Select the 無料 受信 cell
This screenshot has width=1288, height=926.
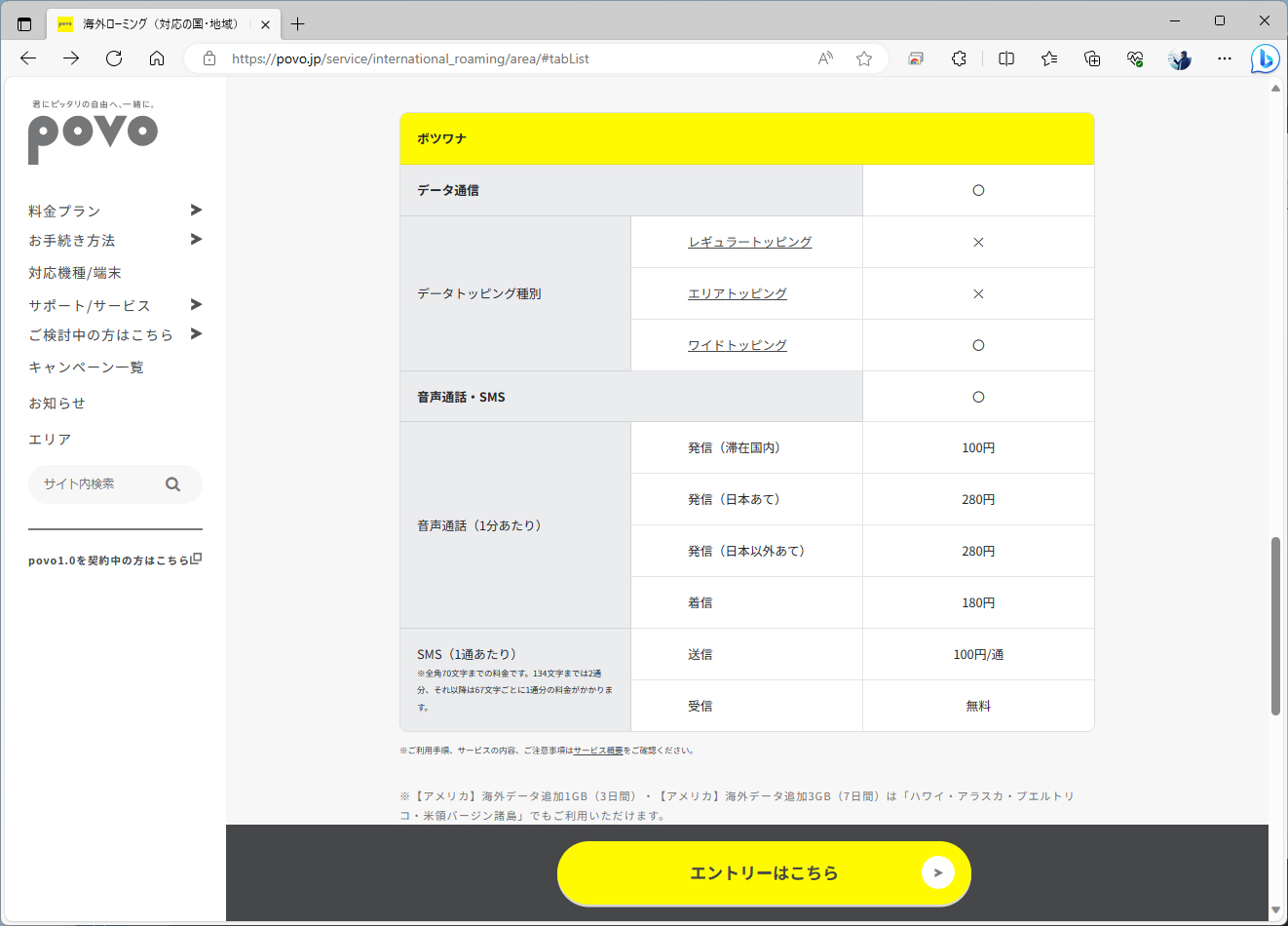978,706
